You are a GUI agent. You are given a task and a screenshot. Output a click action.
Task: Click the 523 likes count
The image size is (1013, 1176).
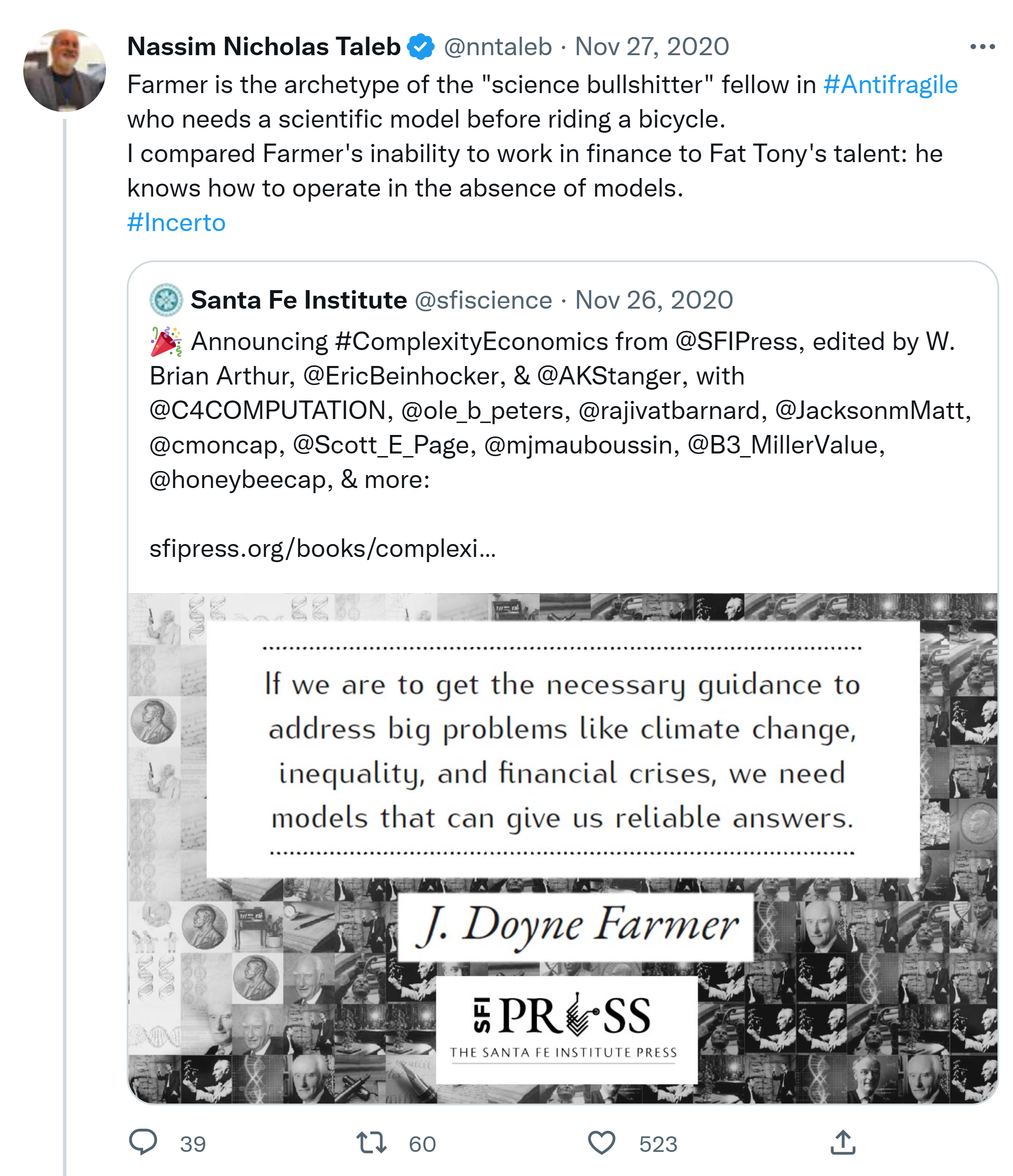658,1144
